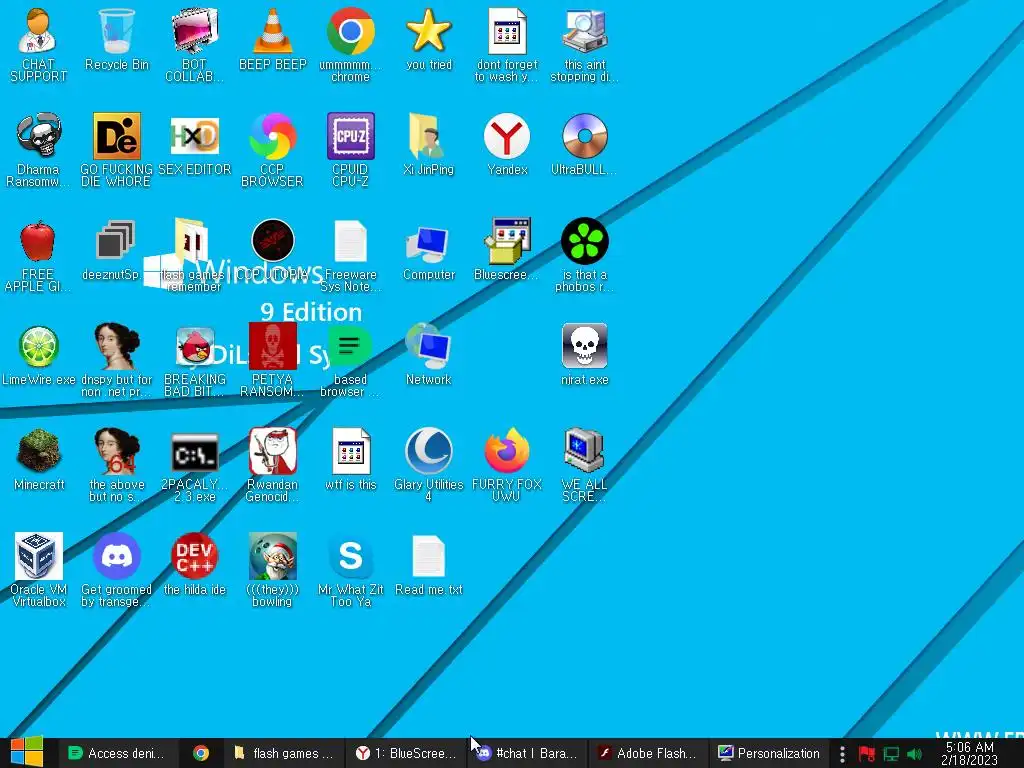
Task: Open the network tray icon
Action: tap(891, 754)
